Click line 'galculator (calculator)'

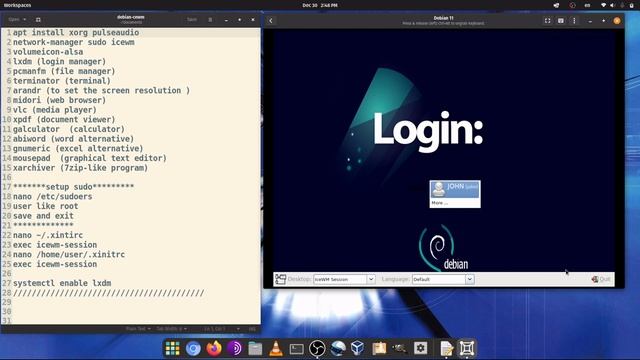coord(69,129)
